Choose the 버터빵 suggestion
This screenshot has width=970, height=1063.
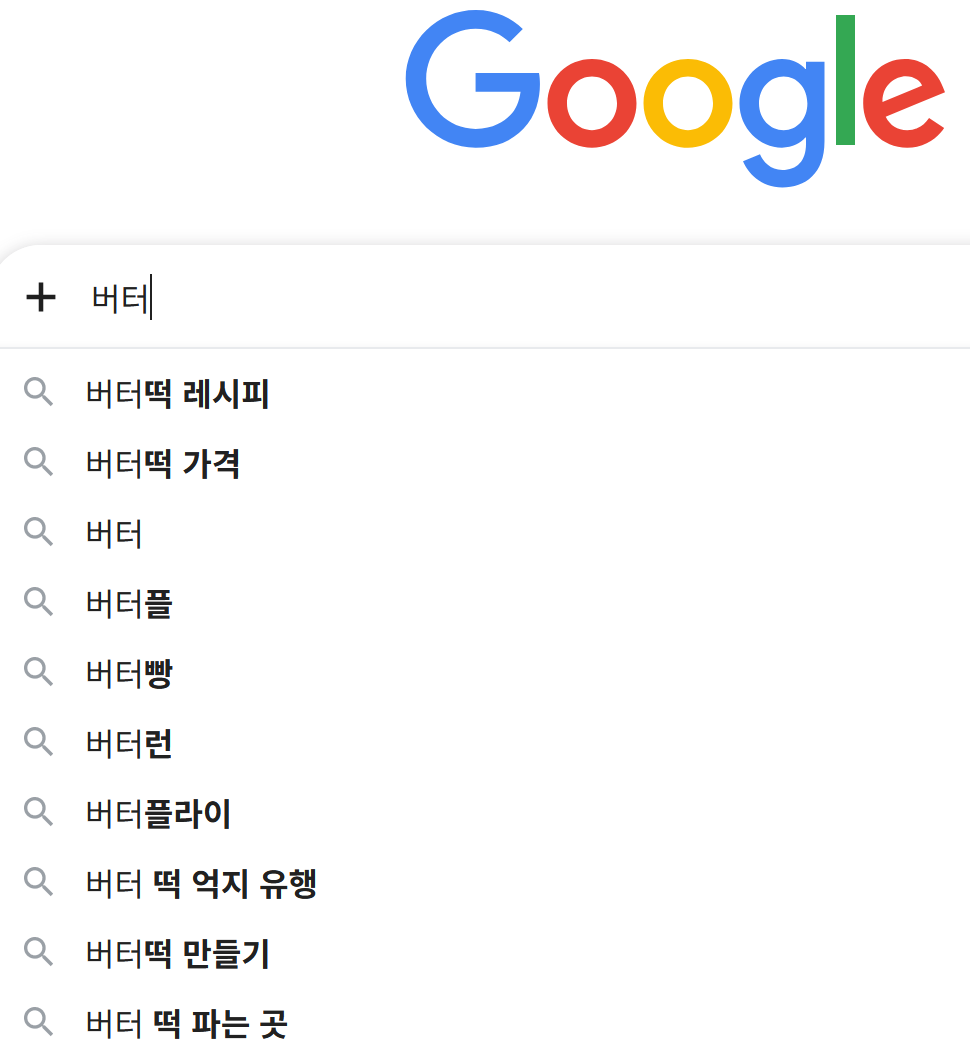(x=129, y=675)
